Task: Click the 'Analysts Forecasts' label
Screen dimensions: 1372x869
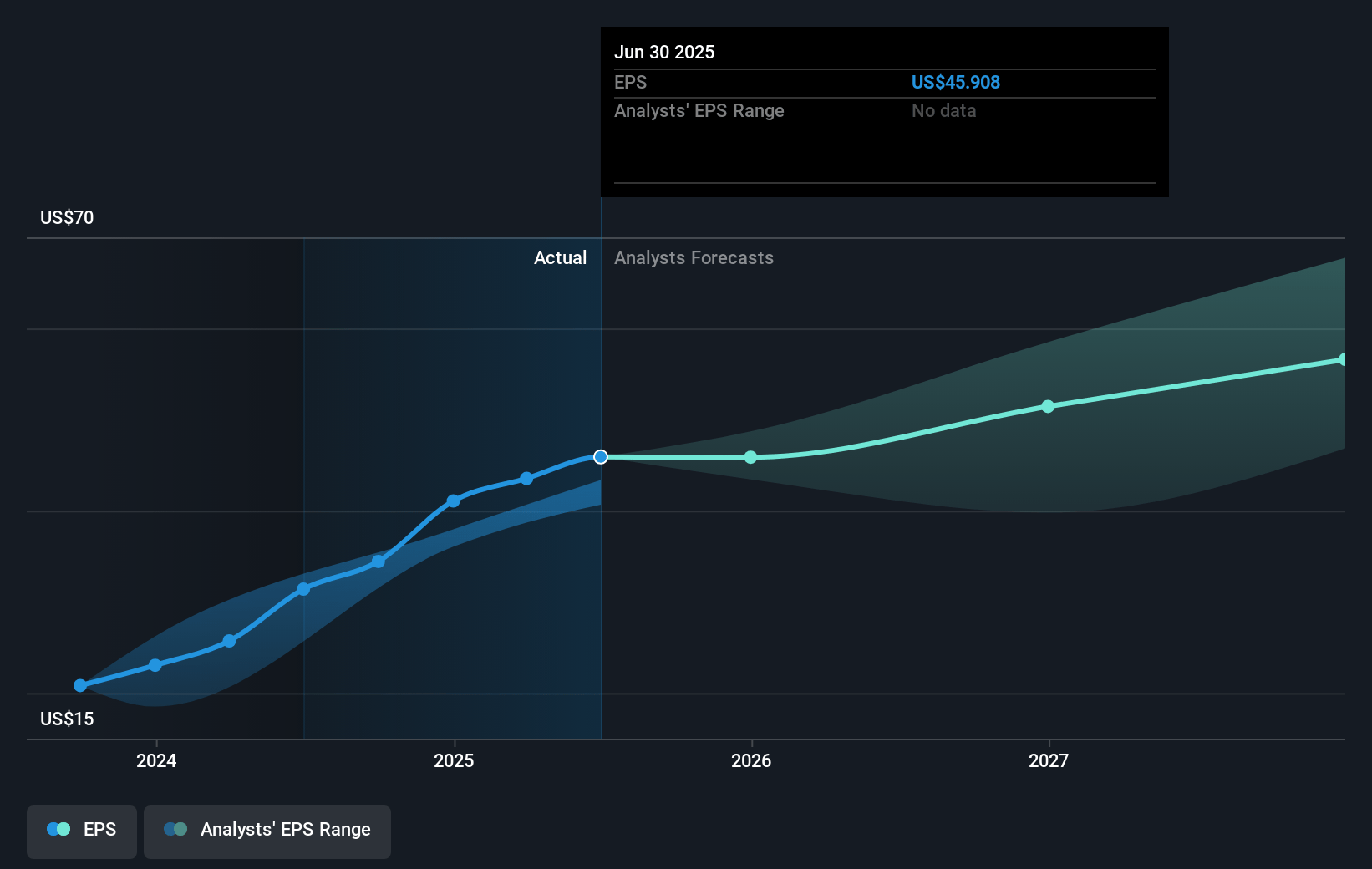Action: coord(694,257)
